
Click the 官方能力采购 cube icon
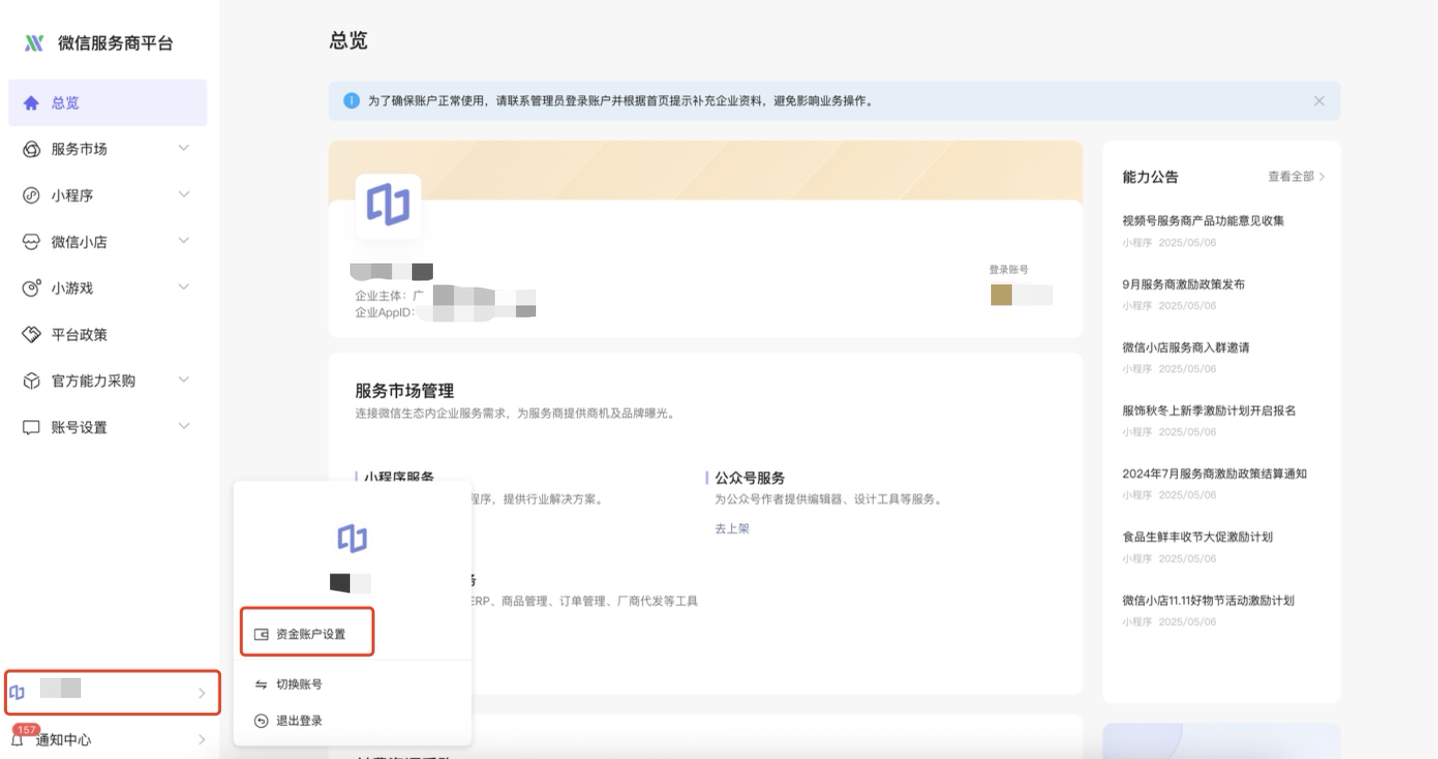(30, 381)
